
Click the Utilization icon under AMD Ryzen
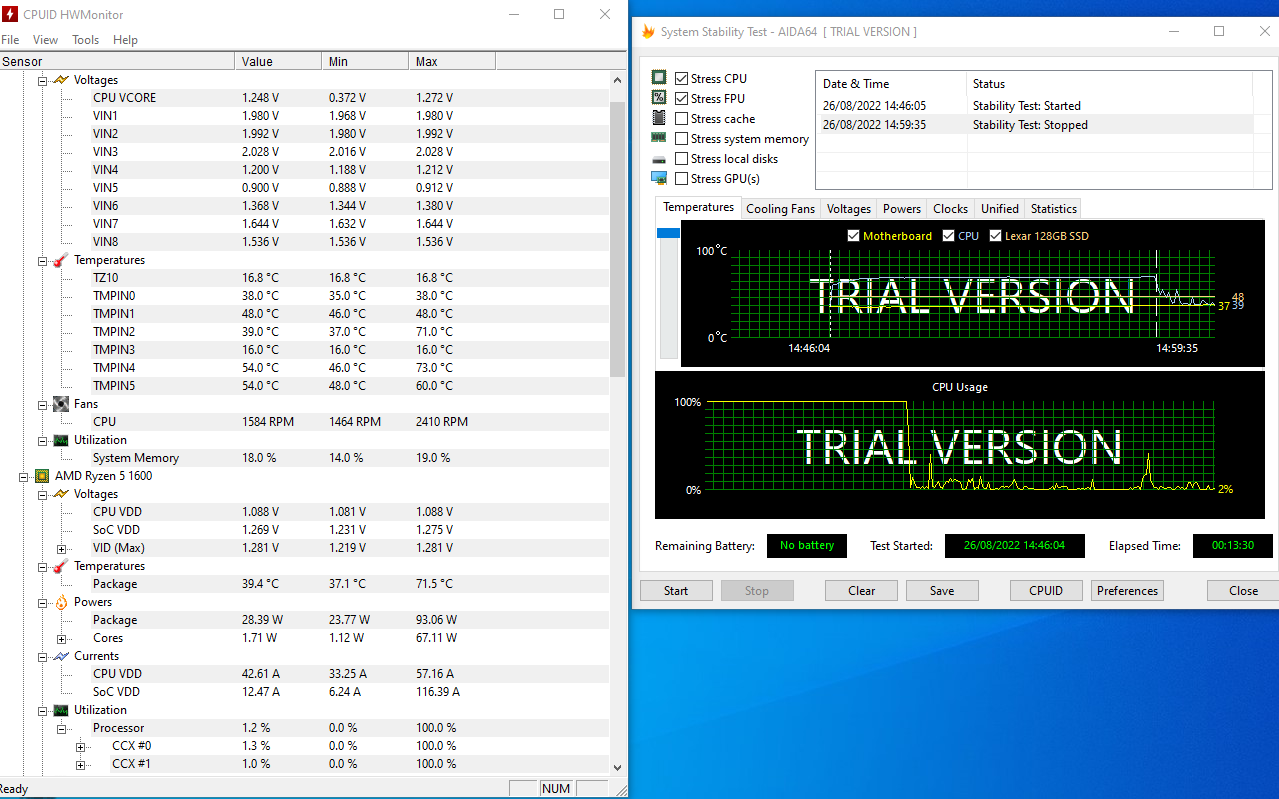(x=60, y=710)
